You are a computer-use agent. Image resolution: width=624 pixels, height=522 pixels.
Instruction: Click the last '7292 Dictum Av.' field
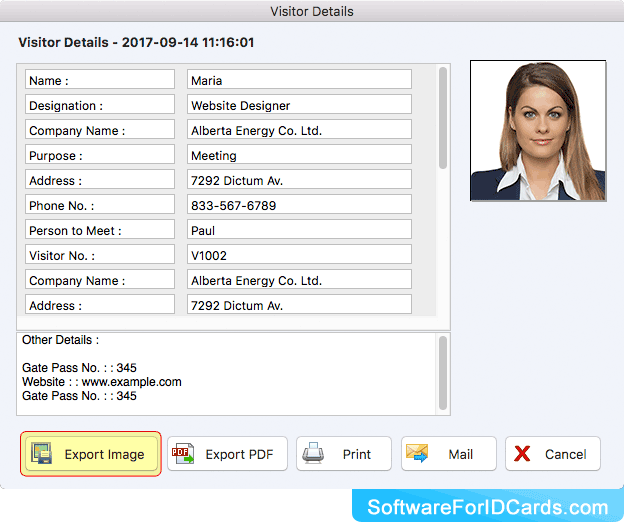point(299,305)
